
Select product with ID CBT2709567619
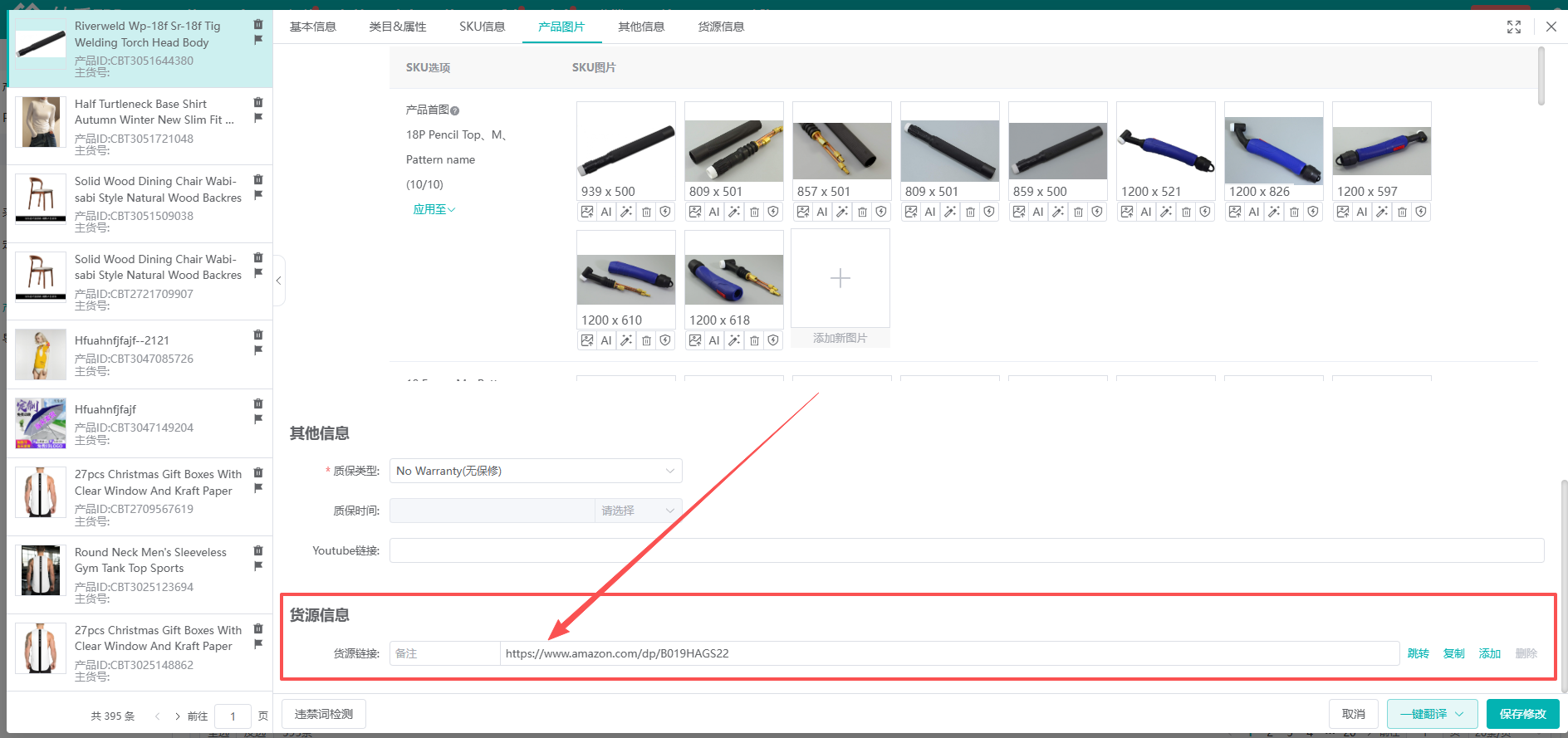click(x=140, y=496)
